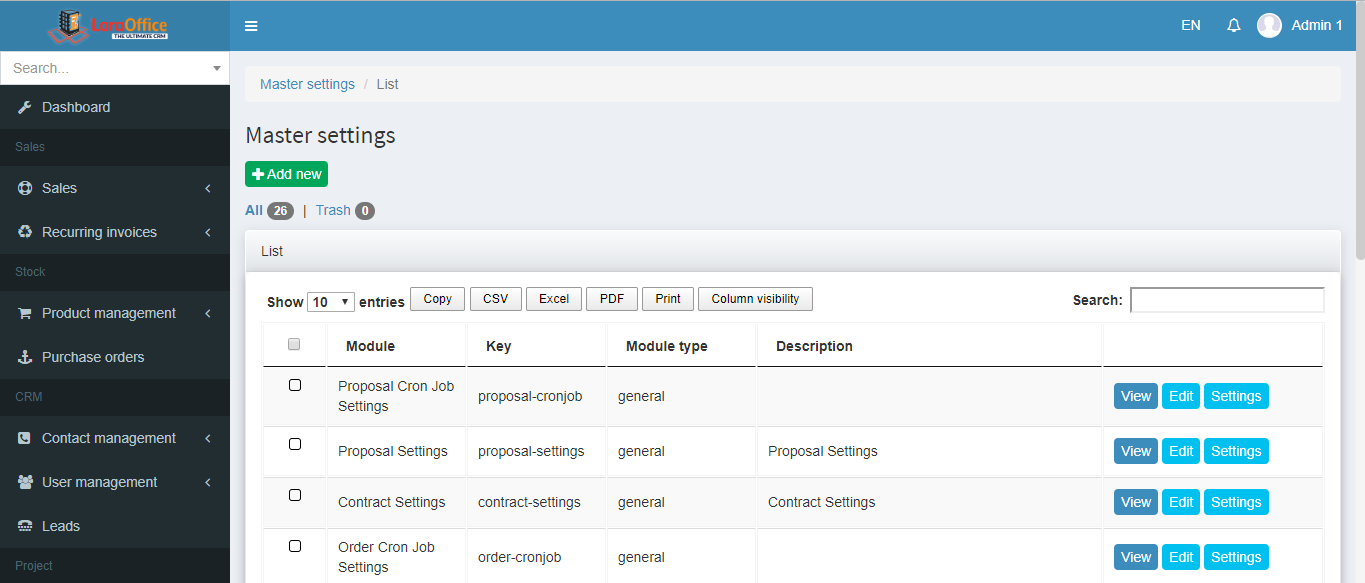The width and height of the screenshot is (1365, 583).
Task: Click the table Search input field
Action: [1226, 300]
